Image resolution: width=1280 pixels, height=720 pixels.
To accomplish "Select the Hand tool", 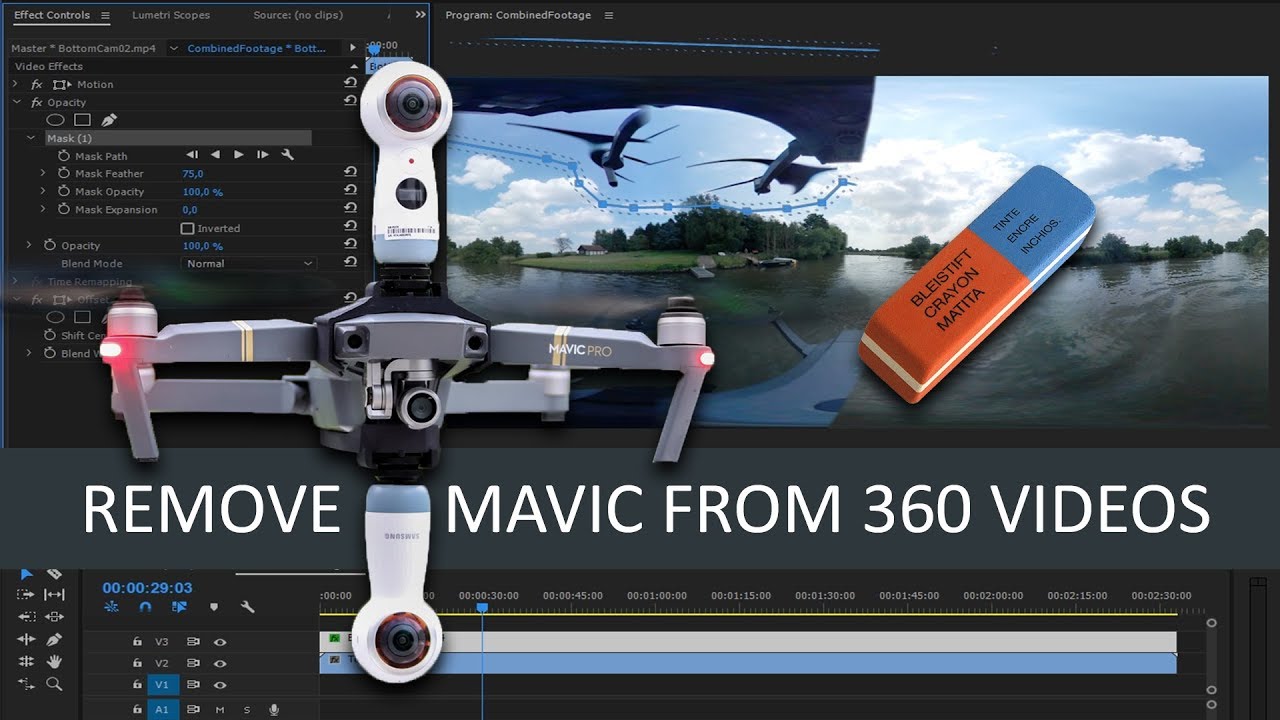I will pyautogui.click(x=55, y=661).
